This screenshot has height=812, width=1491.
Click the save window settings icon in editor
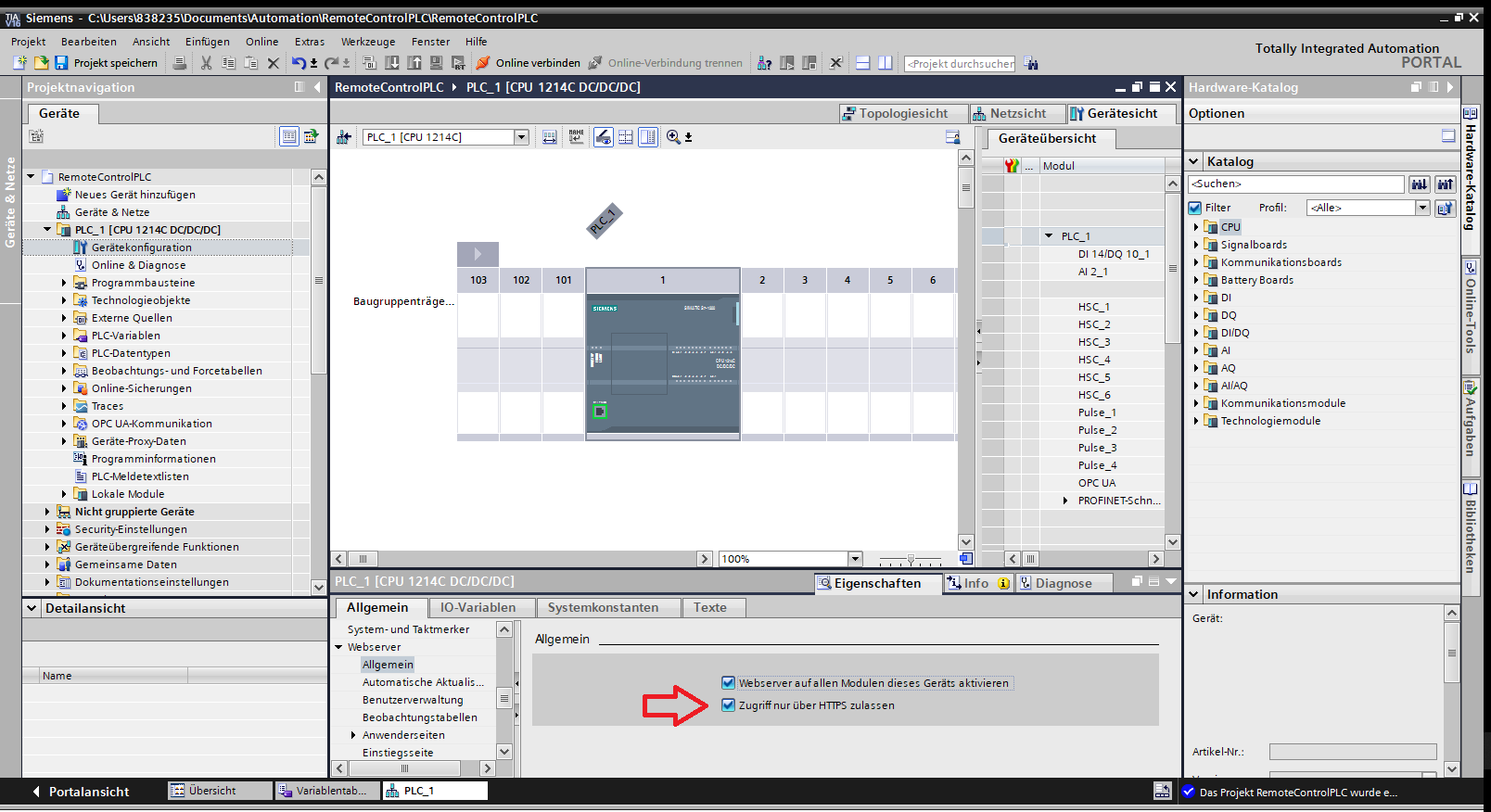952,137
